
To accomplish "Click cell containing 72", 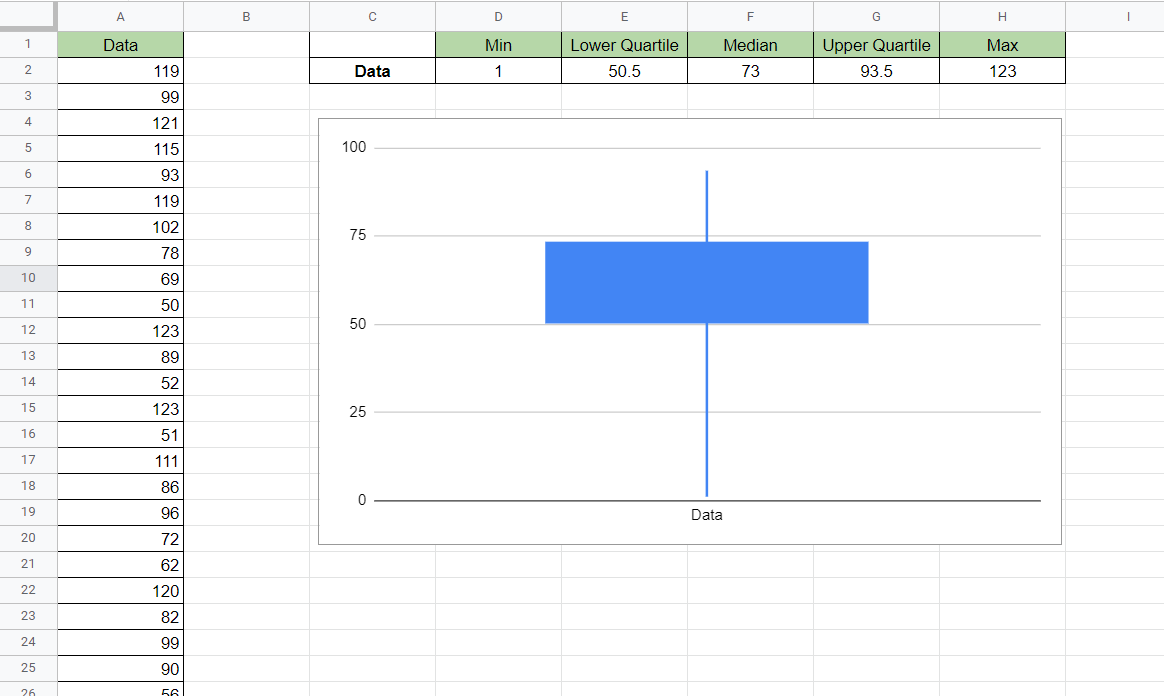I will pos(120,538).
